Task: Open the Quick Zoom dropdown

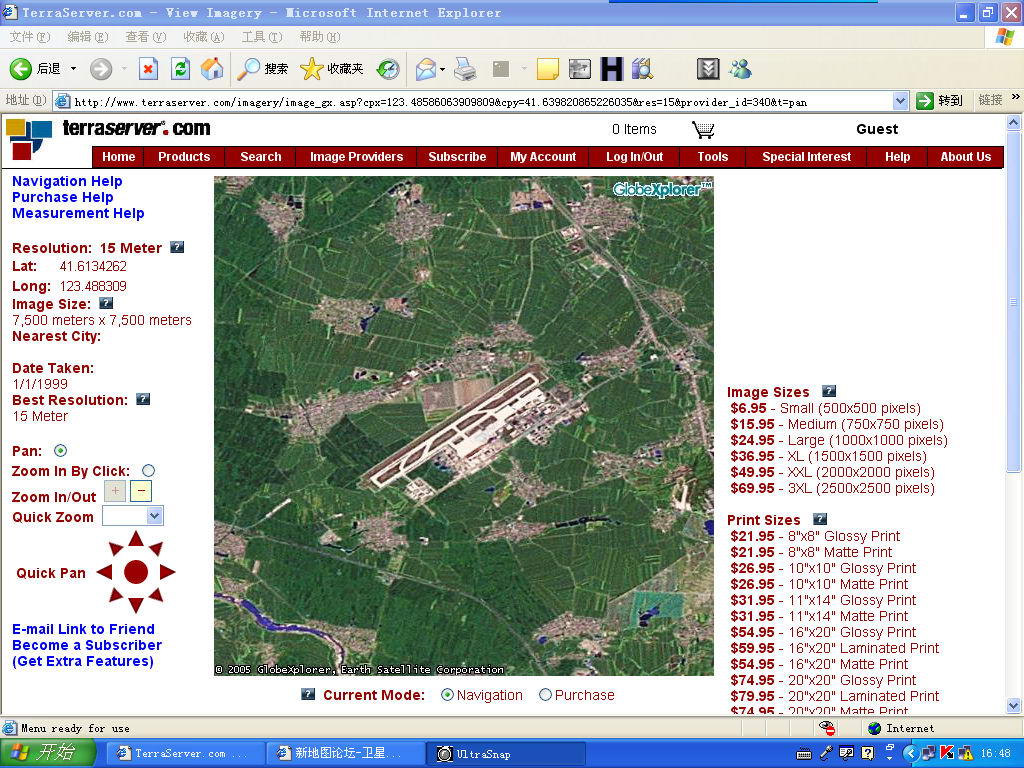Action: pyautogui.click(x=154, y=516)
